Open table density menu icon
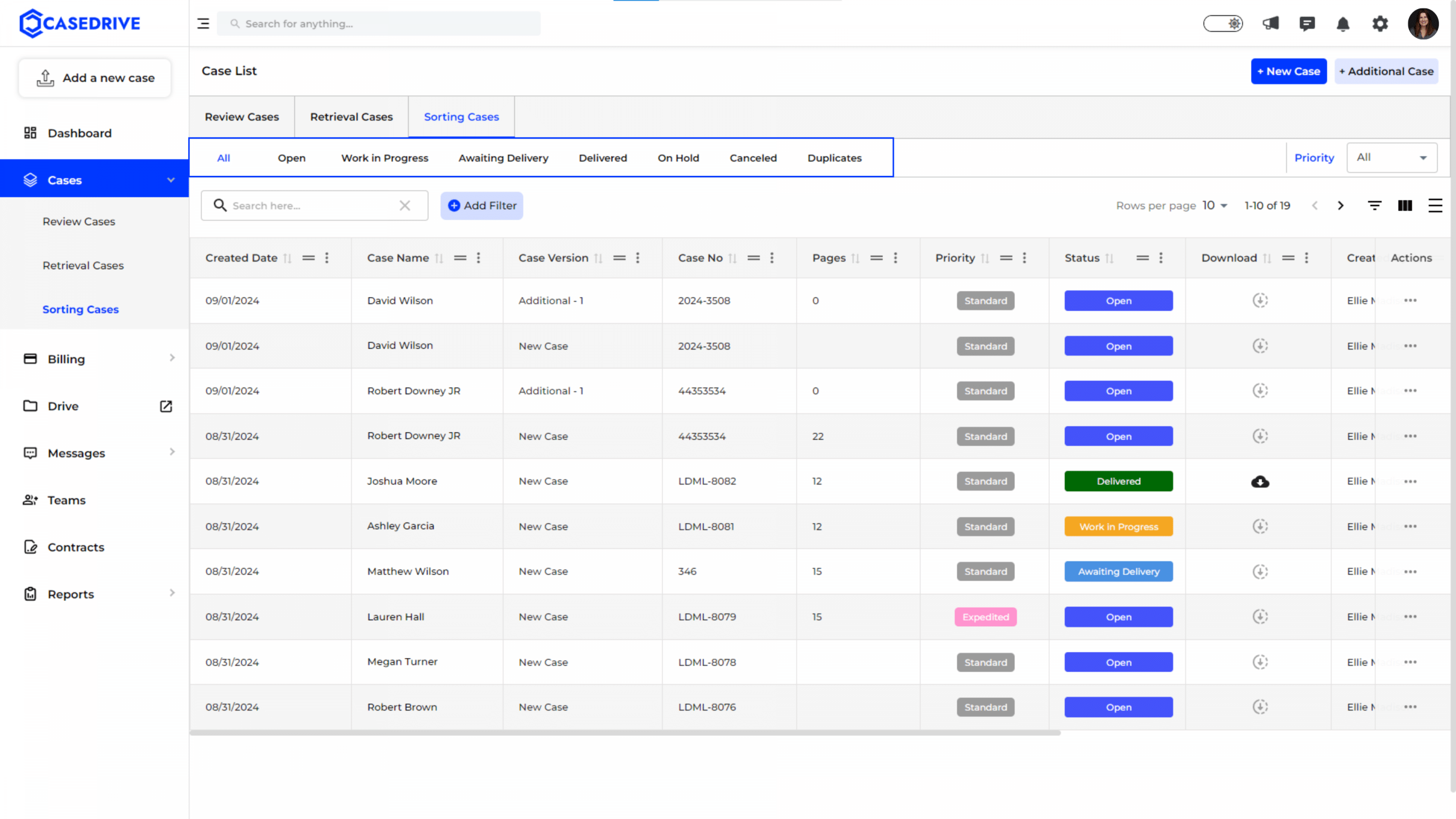Image resolution: width=1456 pixels, height=819 pixels. pyautogui.click(x=1435, y=206)
